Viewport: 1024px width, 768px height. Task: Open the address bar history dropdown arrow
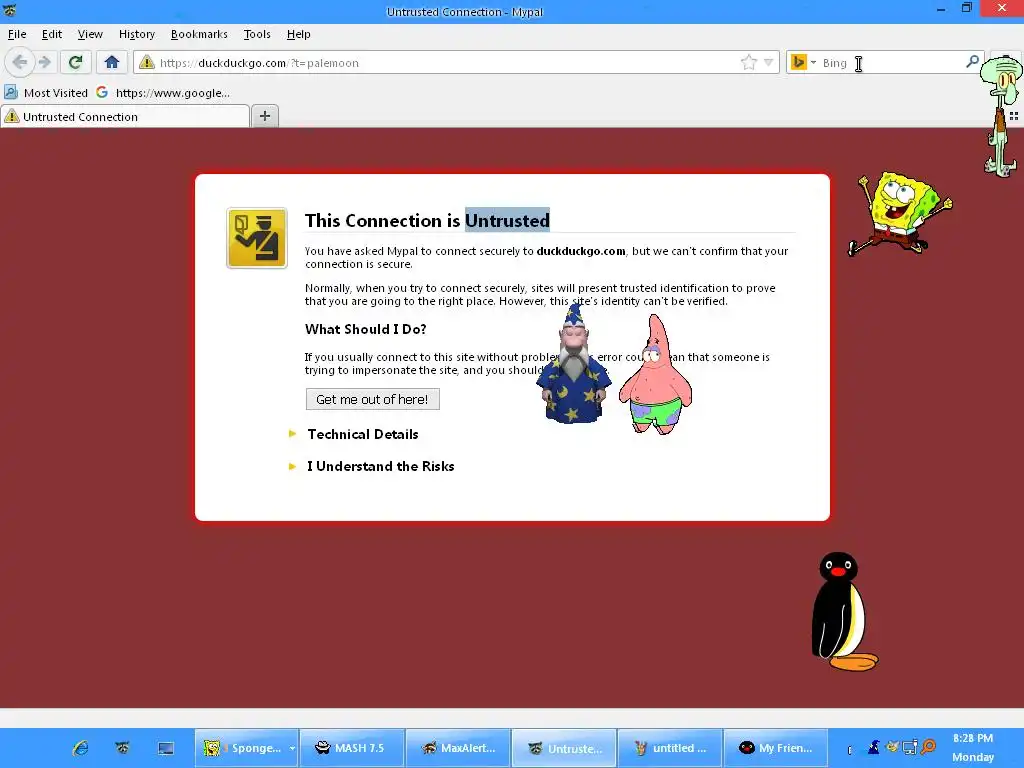click(769, 62)
